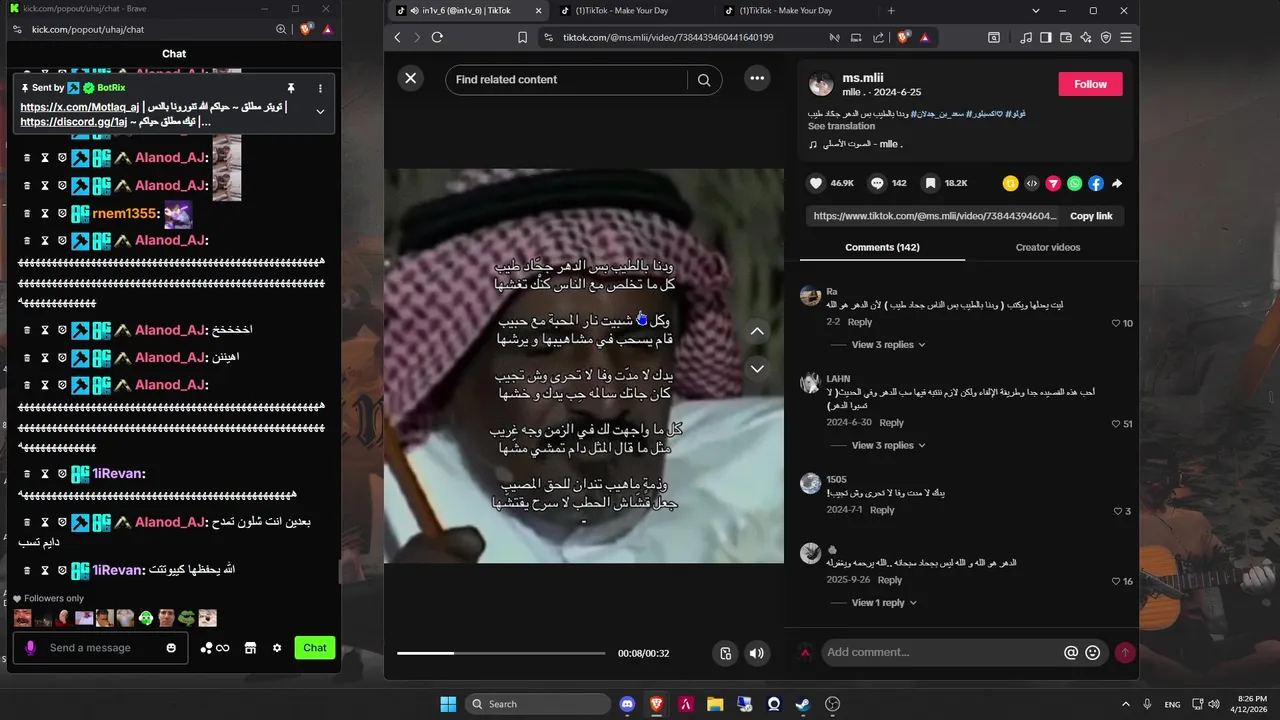Open the pinned message three-dot menu
Screen dimensions: 1280x720
pyautogui.click(x=320, y=88)
